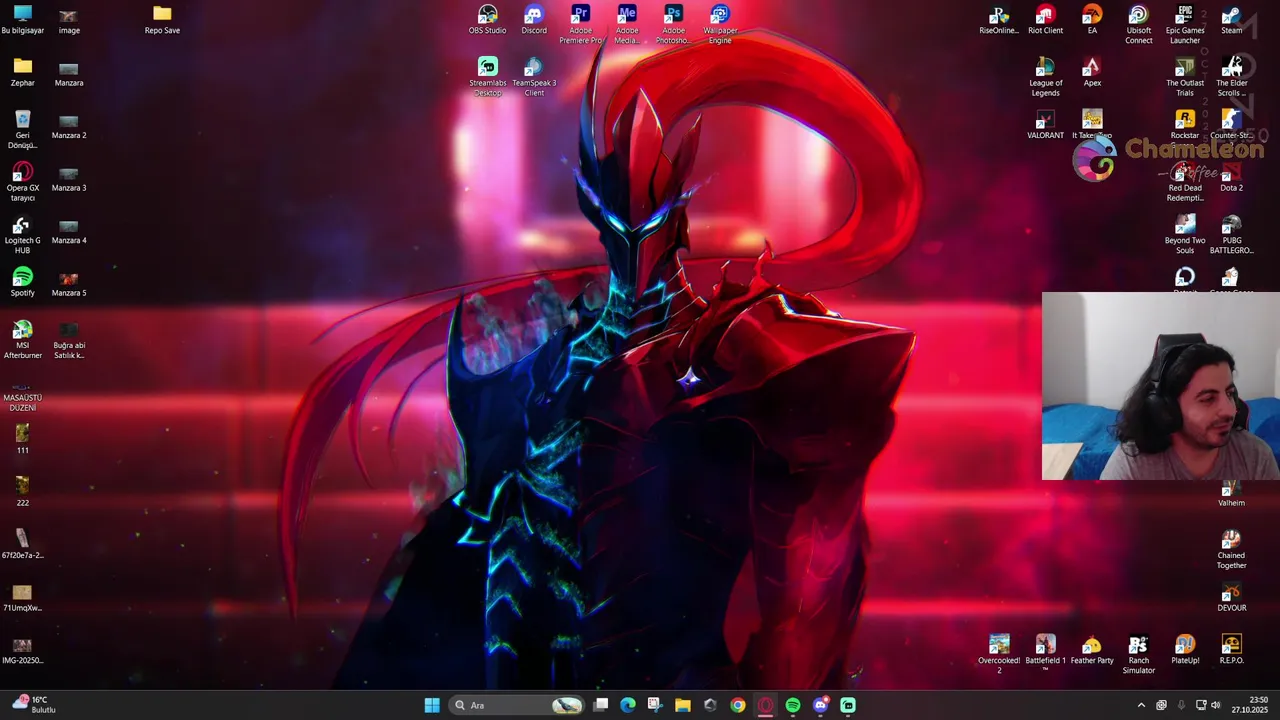
Task: Select the Zephar folder on desktop
Action: coord(22,72)
